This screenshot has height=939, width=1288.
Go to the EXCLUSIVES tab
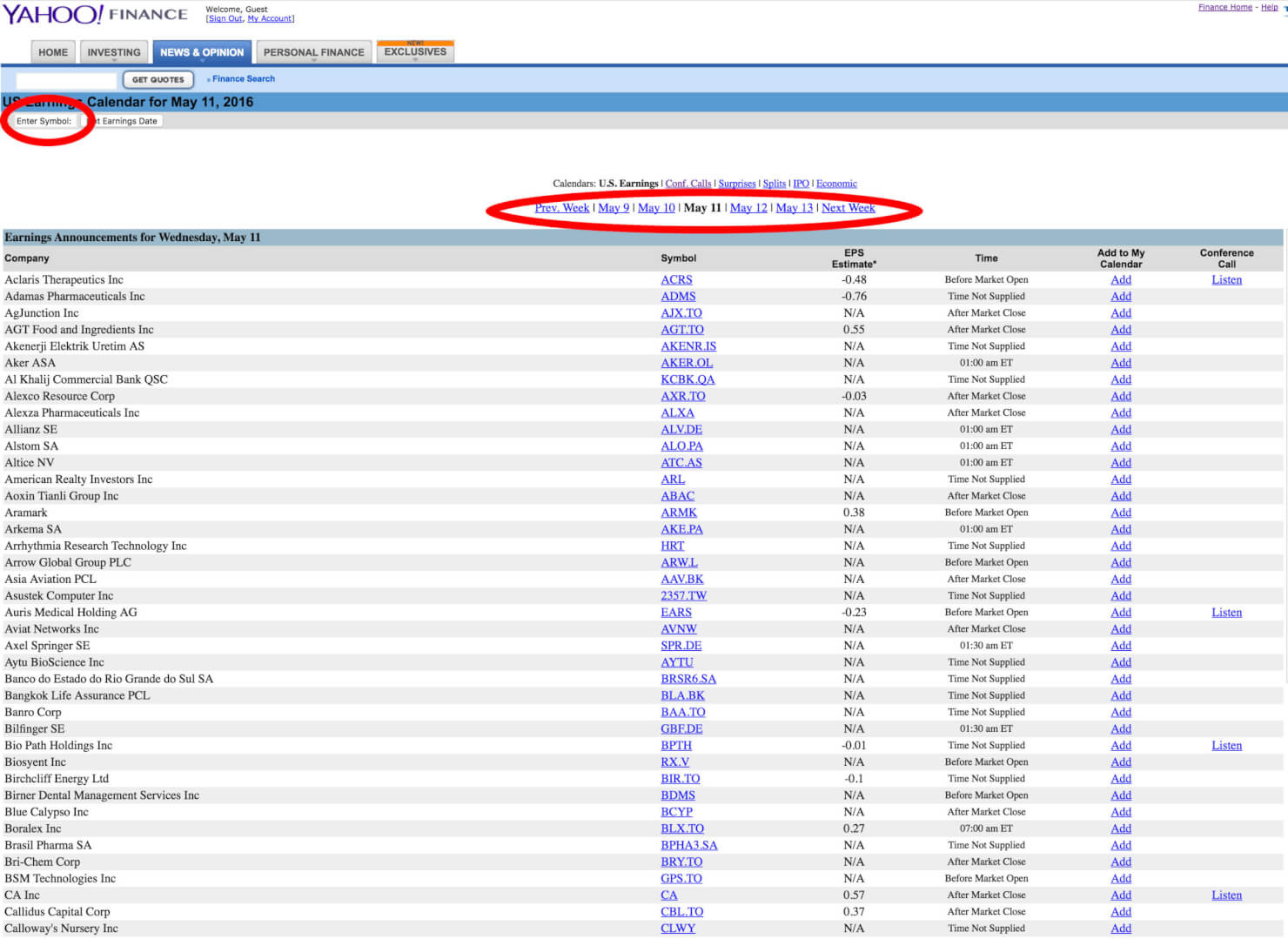click(415, 51)
